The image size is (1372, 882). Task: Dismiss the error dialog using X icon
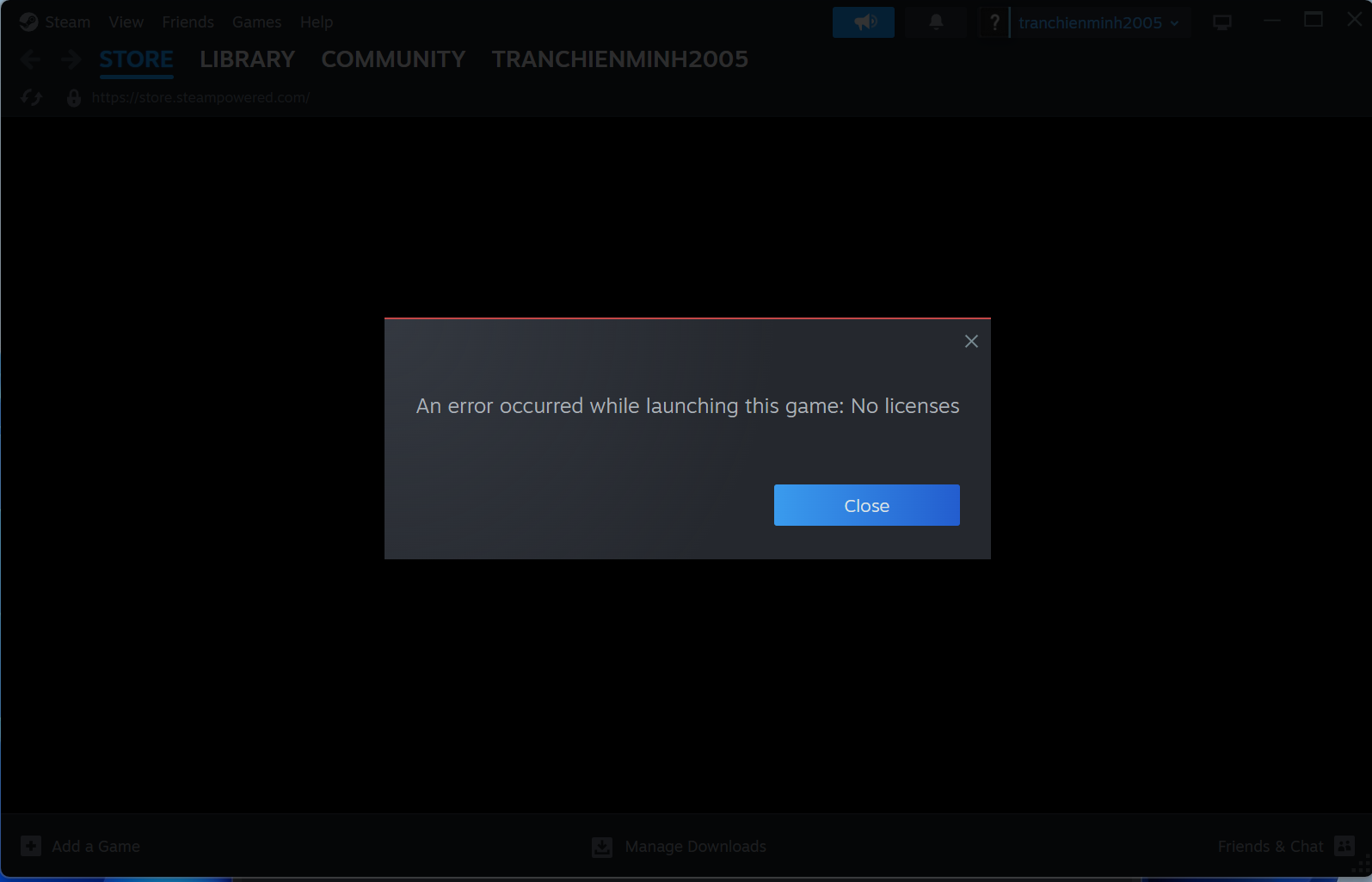click(x=971, y=342)
